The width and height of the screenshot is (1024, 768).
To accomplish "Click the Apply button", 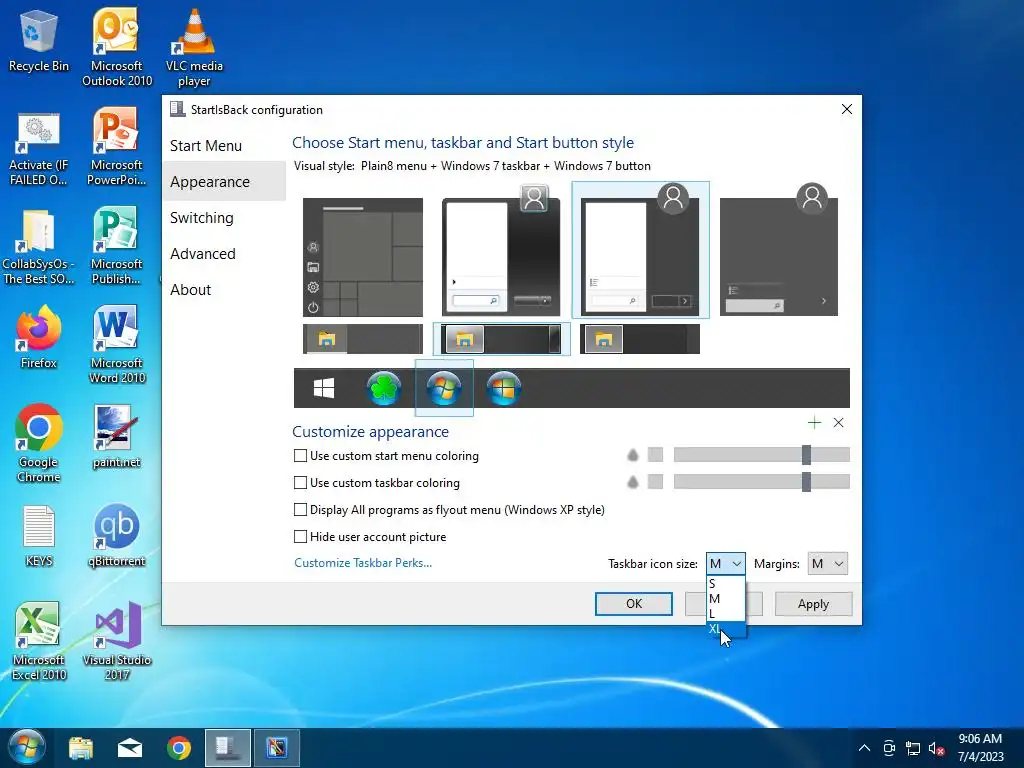I will point(813,604).
